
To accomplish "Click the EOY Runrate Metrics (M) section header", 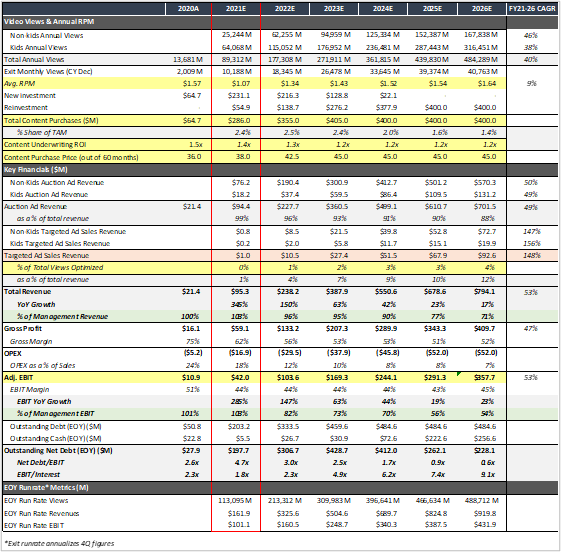I will 46,488.
